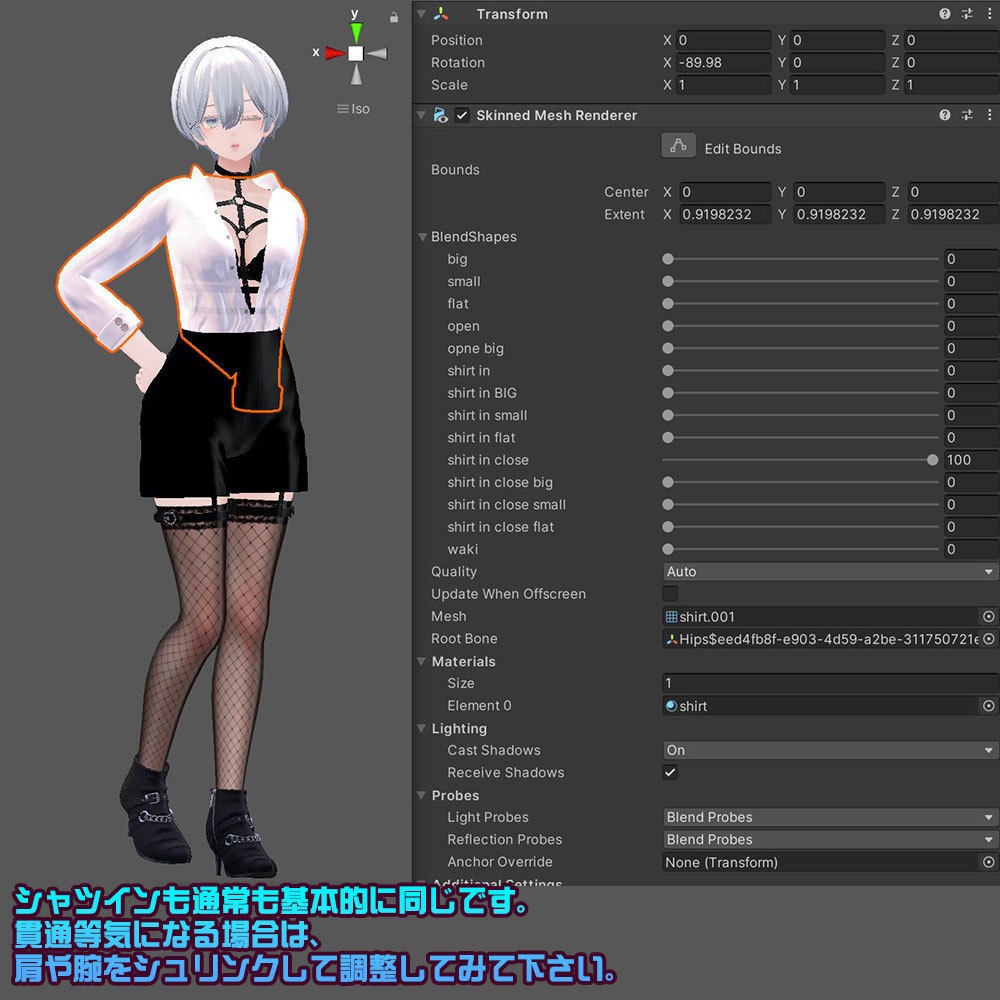Image resolution: width=1000 pixels, height=1000 pixels.
Task: Uncheck Receive Shadows checkbox
Action: click(670, 772)
